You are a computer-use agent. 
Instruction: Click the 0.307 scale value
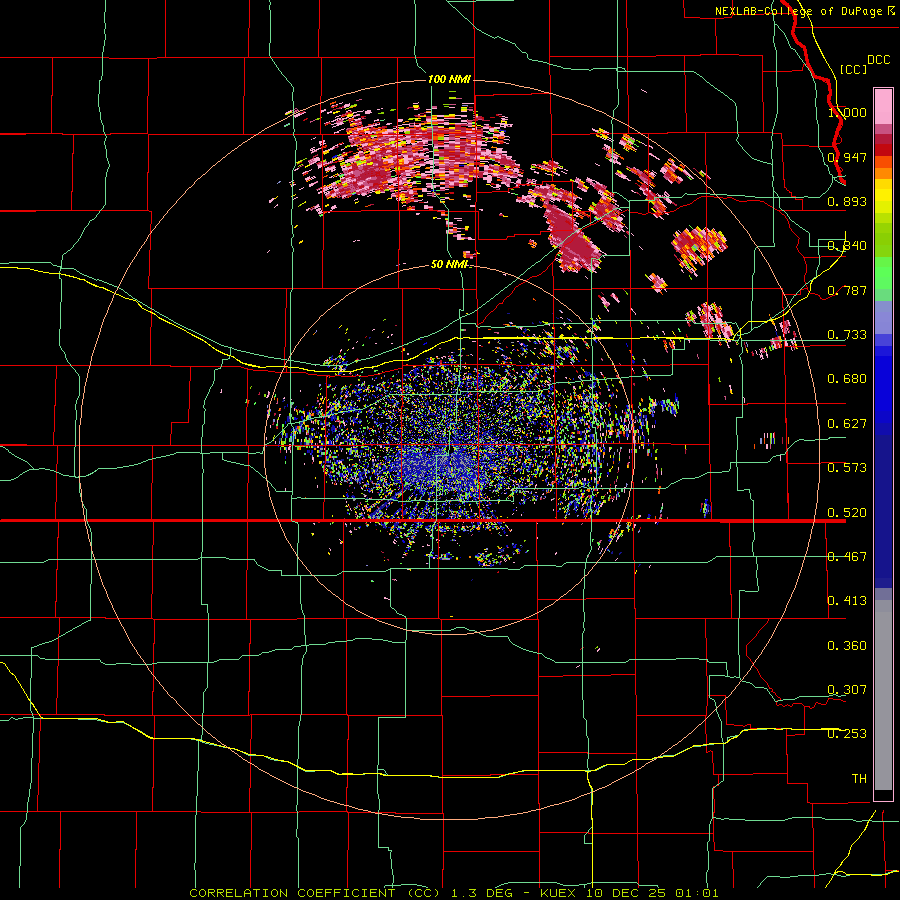(x=847, y=690)
